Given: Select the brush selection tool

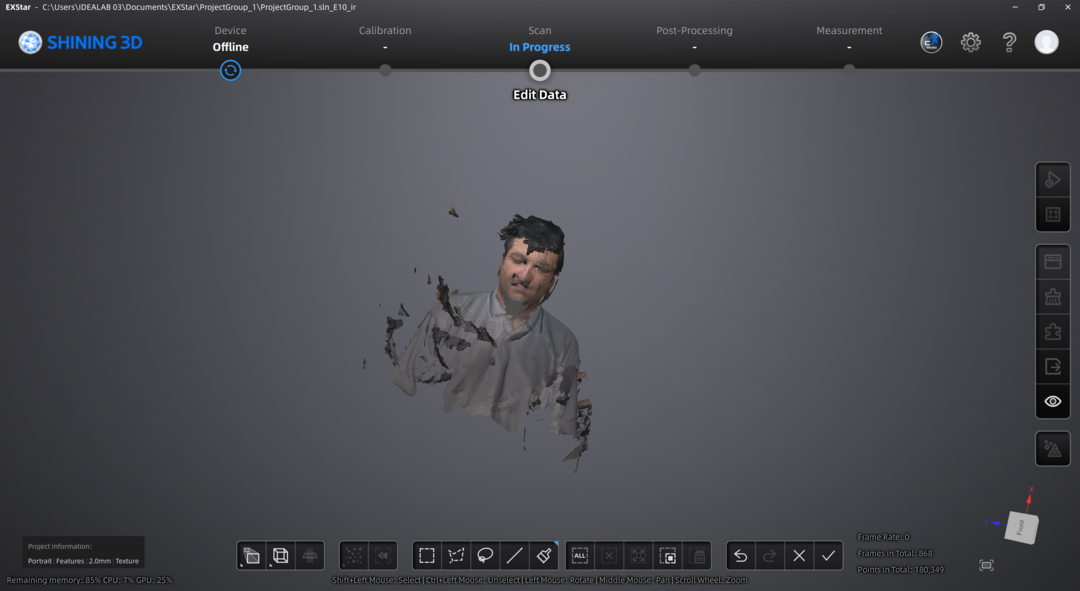Looking at the screenshot, I should (x=543, y=555).
